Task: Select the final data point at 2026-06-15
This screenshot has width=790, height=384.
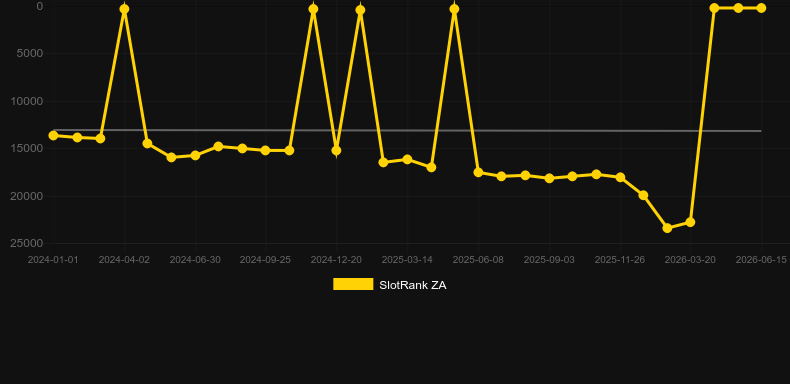Action: (x=761, y=8)
